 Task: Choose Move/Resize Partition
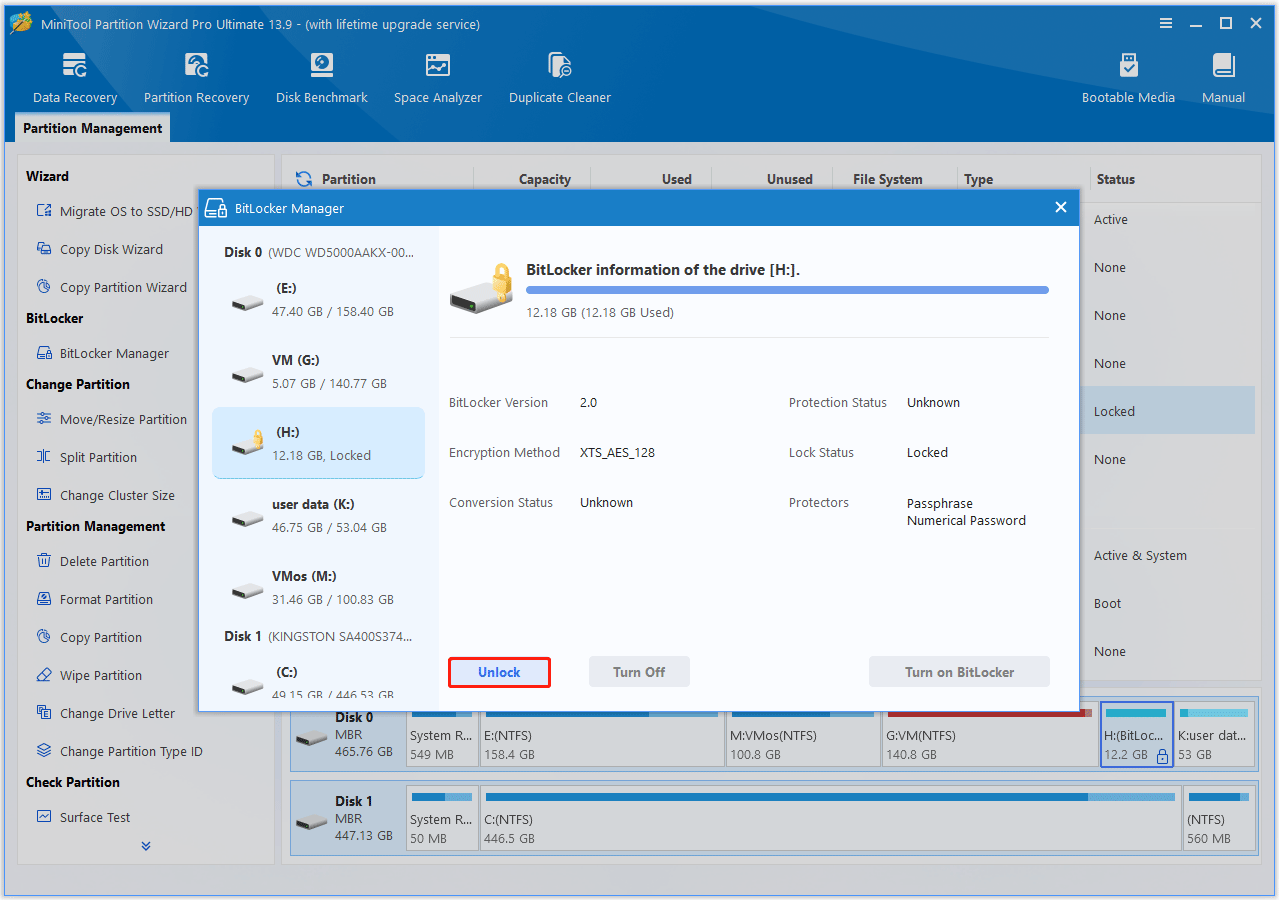(x=112, y=419)
